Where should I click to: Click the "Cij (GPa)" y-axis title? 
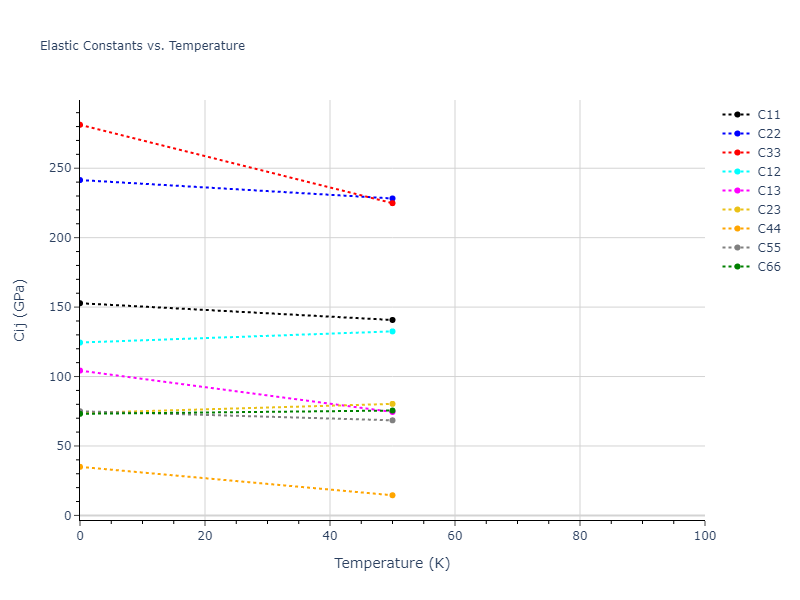[20, 310]
